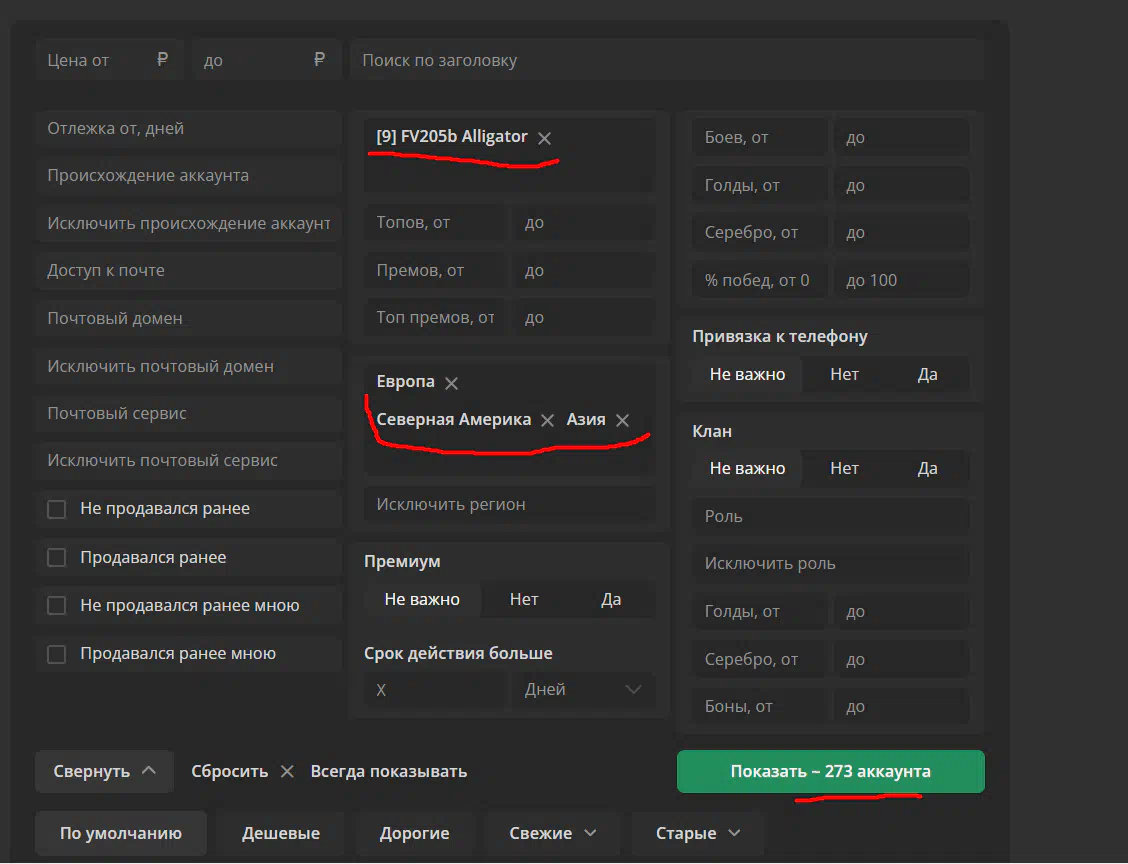Set Клан filter to Не важно
This screenshot has width=1128, height=864.
coord(747,468)
